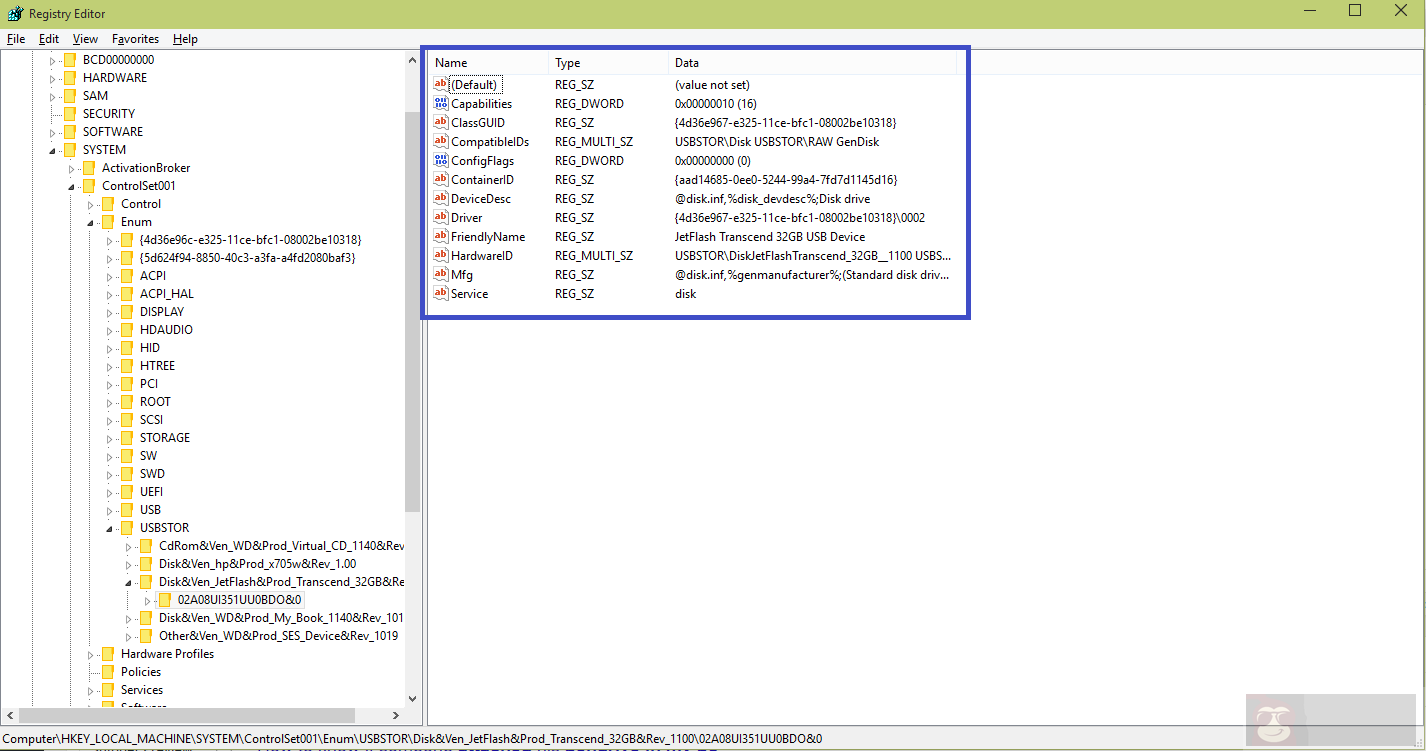The image size is (1426, 751).
Task: Click the folder icon beside USBSTOR
Action: click(x=126, y=528)
